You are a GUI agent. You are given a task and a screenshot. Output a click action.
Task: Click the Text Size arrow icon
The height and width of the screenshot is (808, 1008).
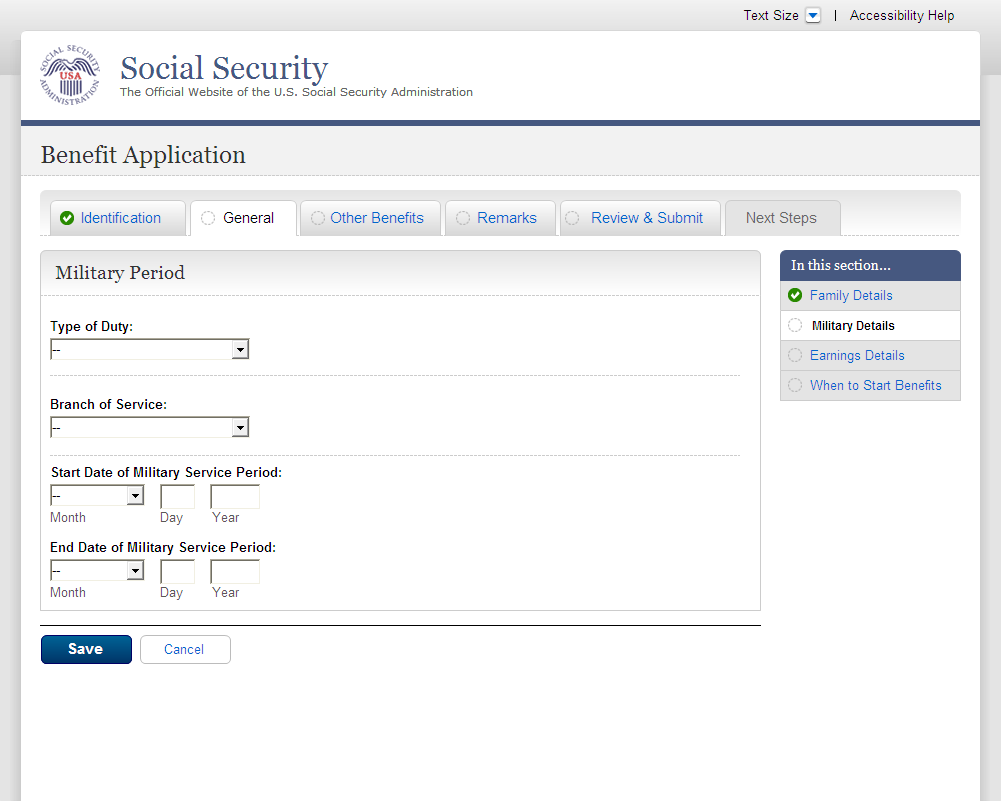tap(813, 16)
